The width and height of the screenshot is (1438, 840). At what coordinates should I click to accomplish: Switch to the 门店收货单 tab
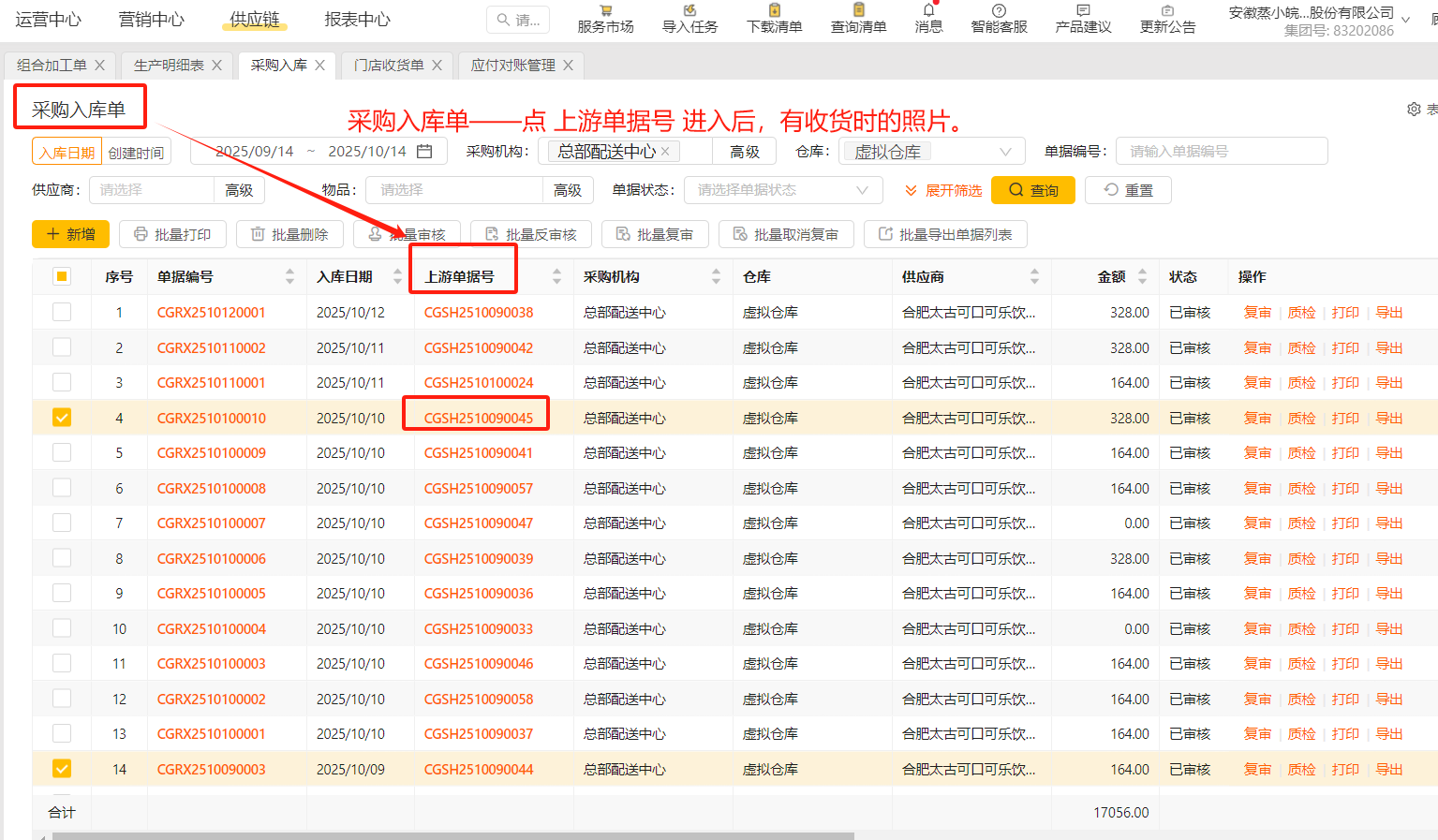click(388, 66)
